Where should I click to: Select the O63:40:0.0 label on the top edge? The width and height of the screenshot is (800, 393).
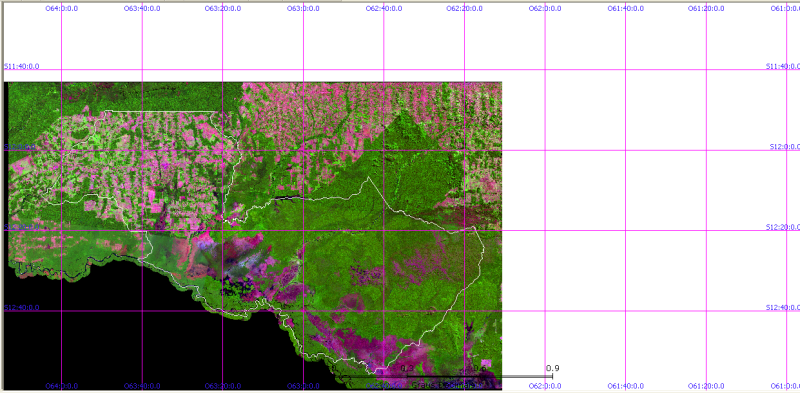pos(141,9)
